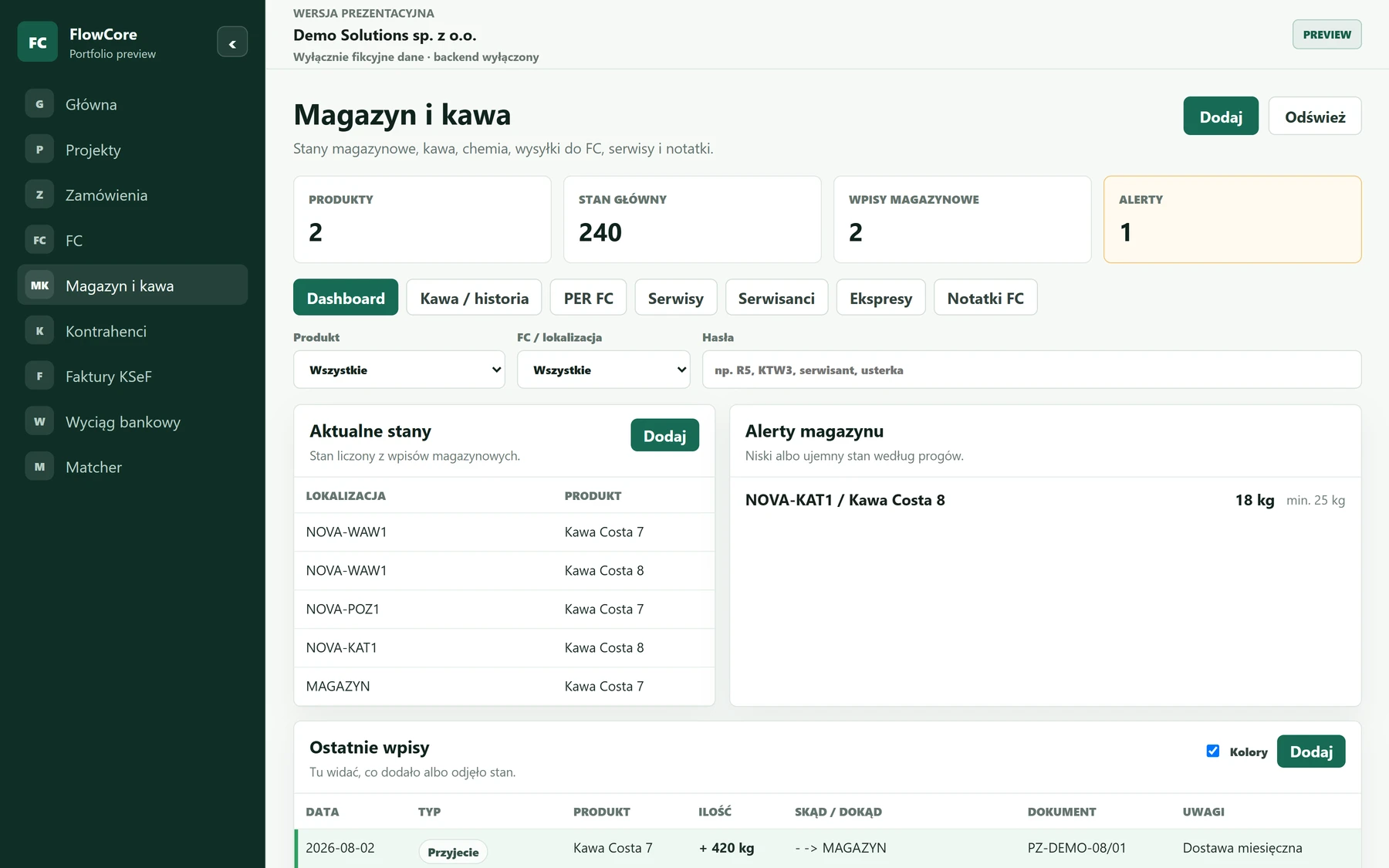Open the Ekspresy tab

880,298
